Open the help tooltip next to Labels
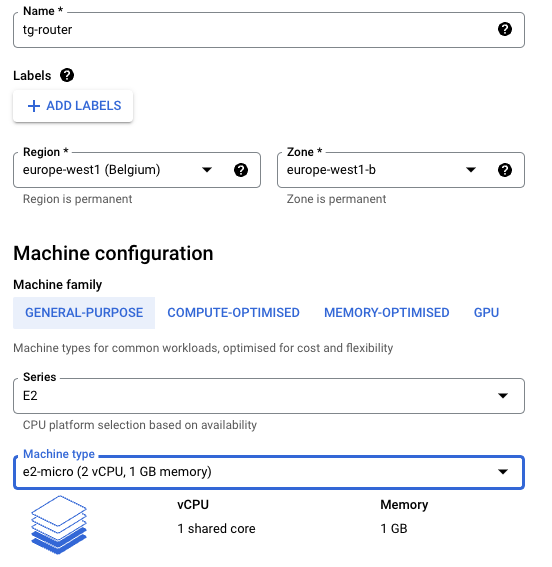Viewport: 552px width, 567px height. coord(67,75)
